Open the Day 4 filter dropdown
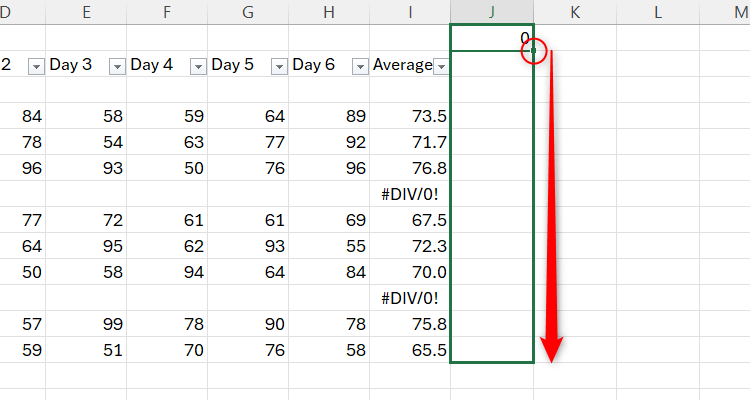Viewport: 750px width, 400px height. (197, 65)
